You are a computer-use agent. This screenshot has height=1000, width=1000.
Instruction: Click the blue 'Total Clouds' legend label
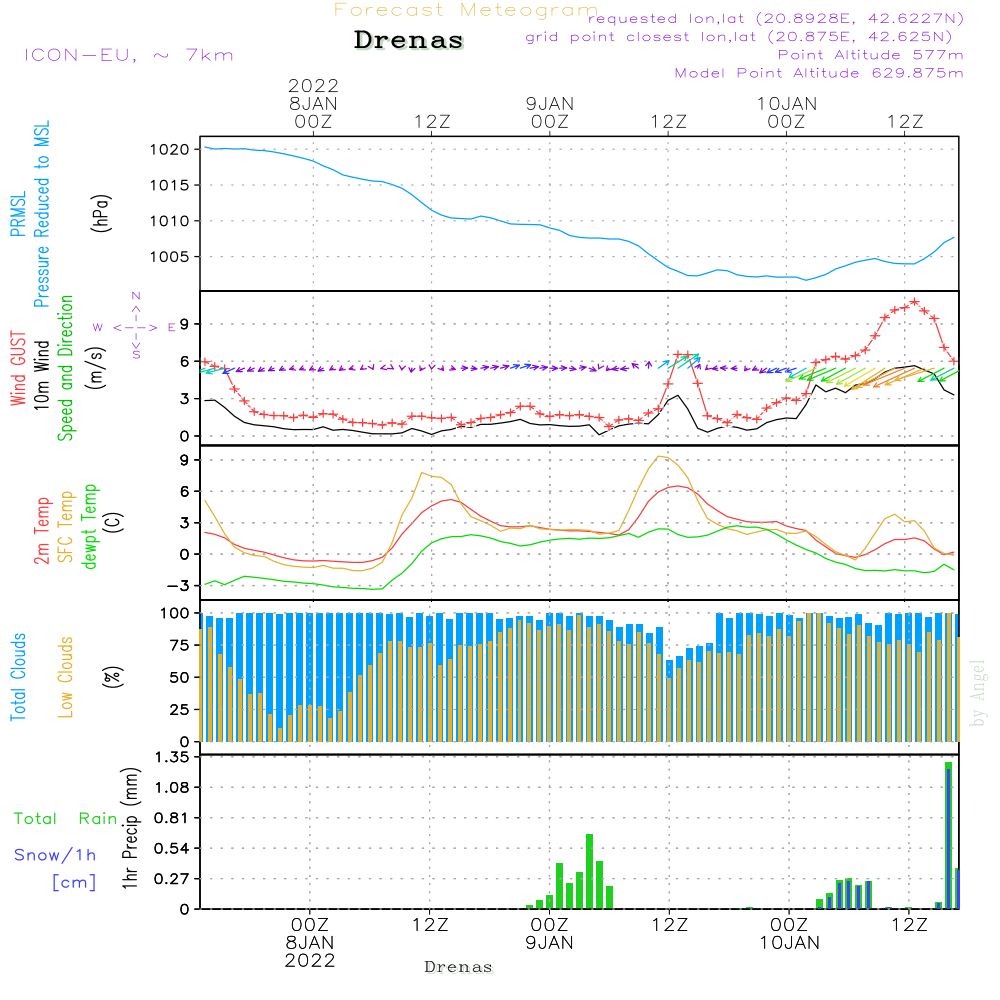(x=18, y=677)
